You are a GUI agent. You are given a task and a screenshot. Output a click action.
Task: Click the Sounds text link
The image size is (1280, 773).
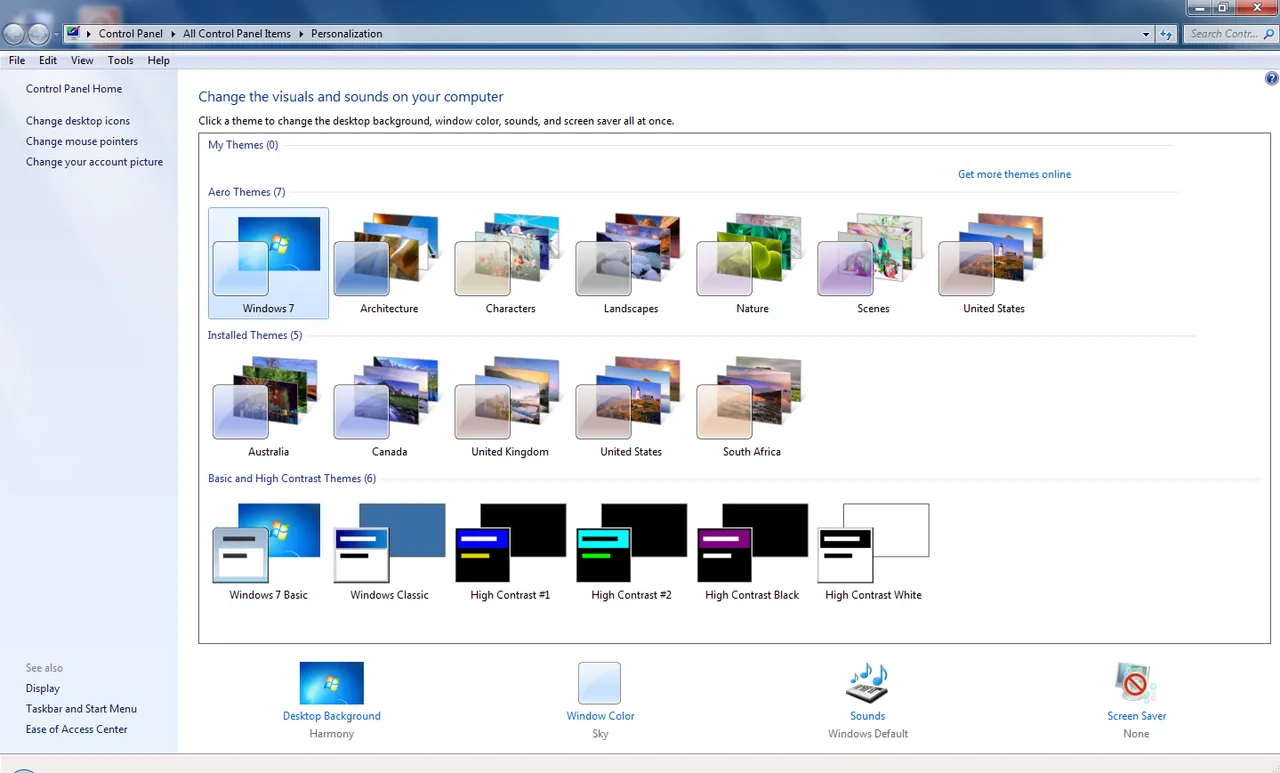[x=867, y=716]
